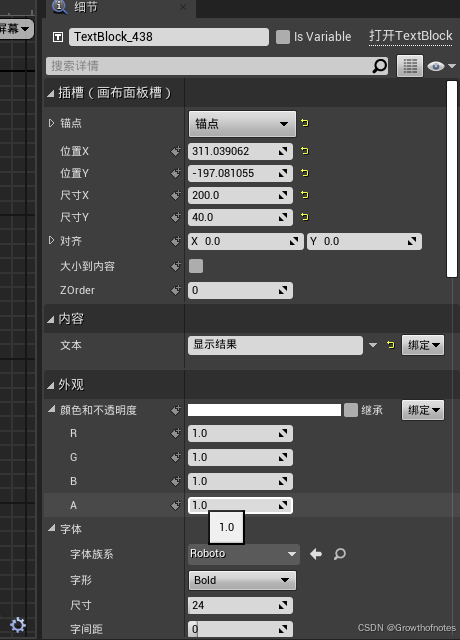Reset the Anchors property to default
The width and height of the screenshot is (460, 640).
[304, 123]
